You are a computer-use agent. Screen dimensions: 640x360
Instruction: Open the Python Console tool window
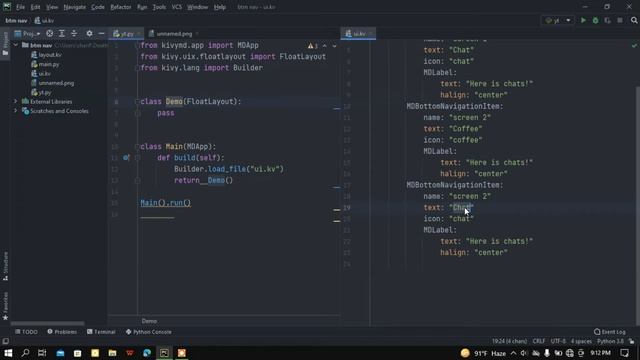point(149,332)
